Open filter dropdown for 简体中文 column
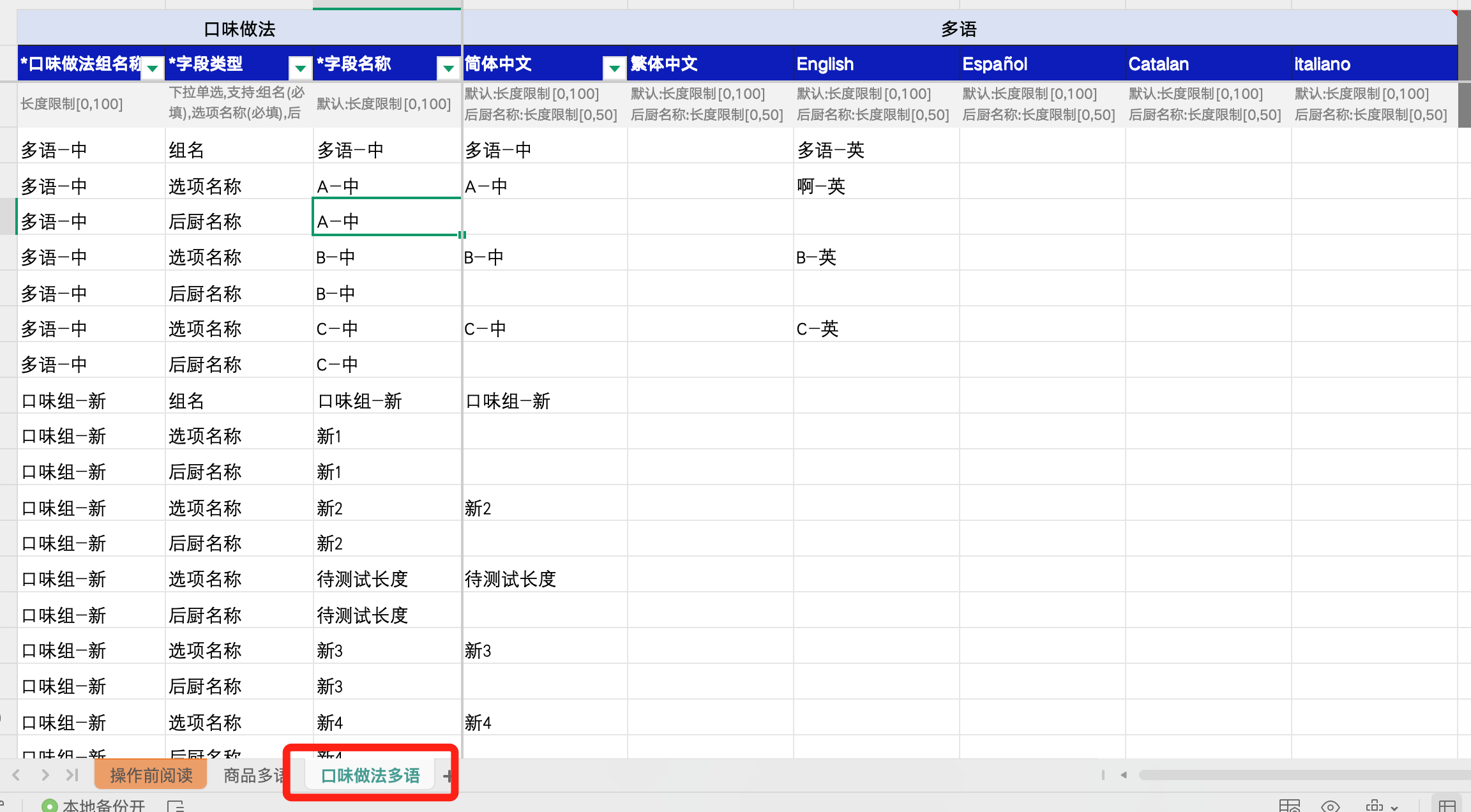Image resolution: width=1471 pixels, height=812 pixels. click(614, 67)
